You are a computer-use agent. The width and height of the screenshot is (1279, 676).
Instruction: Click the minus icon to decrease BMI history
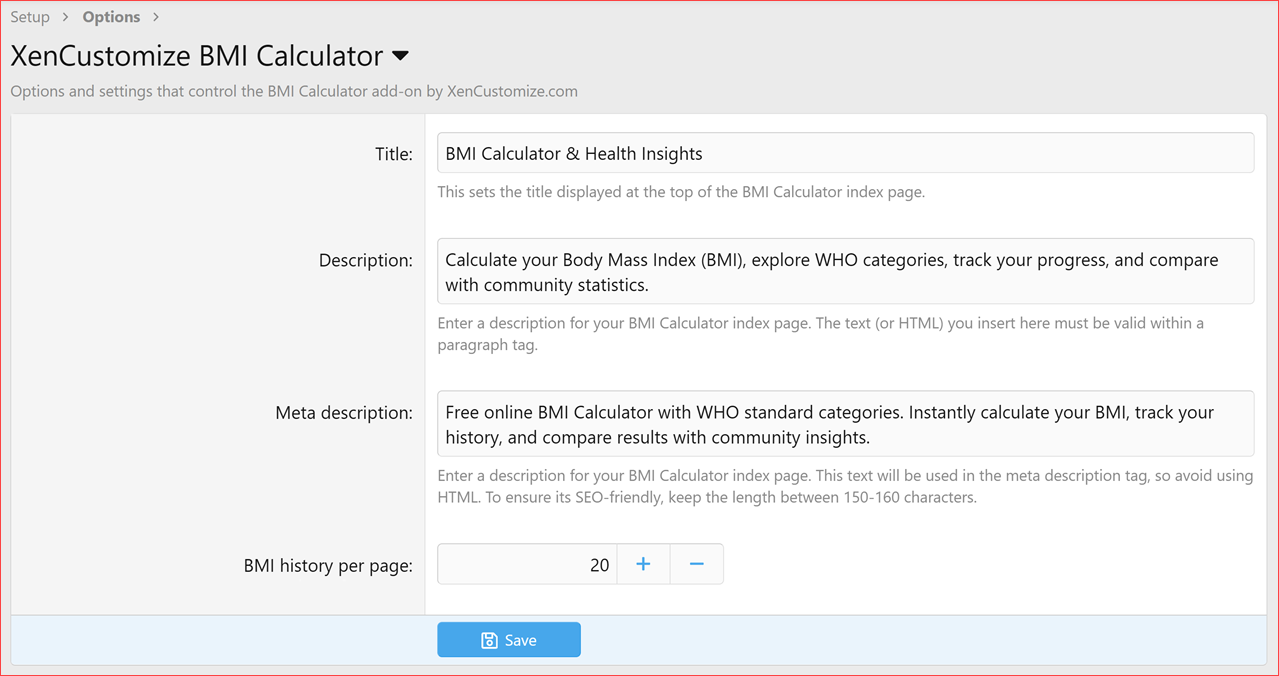click(x=697, y=564)
